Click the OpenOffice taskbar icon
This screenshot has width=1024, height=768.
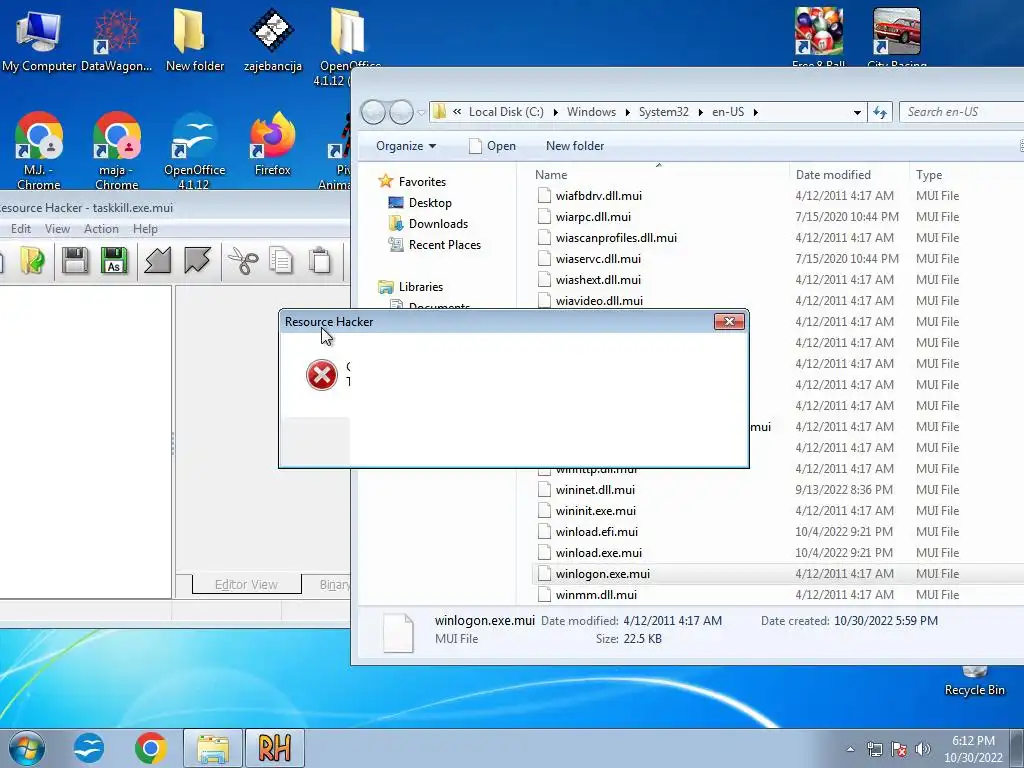tap(89, 748)
